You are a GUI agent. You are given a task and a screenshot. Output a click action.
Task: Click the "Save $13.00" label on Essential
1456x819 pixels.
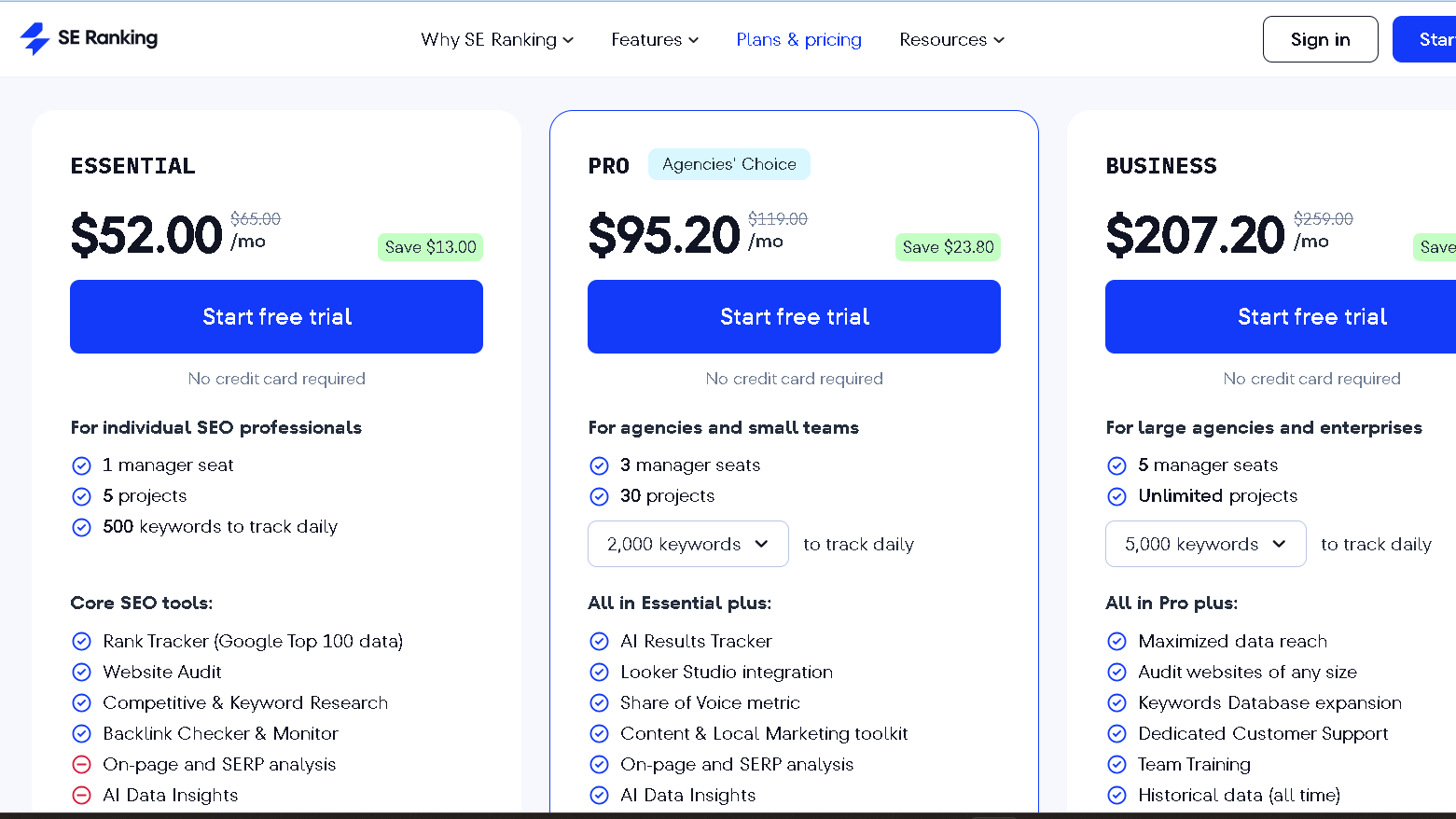[x=430, y=246]
